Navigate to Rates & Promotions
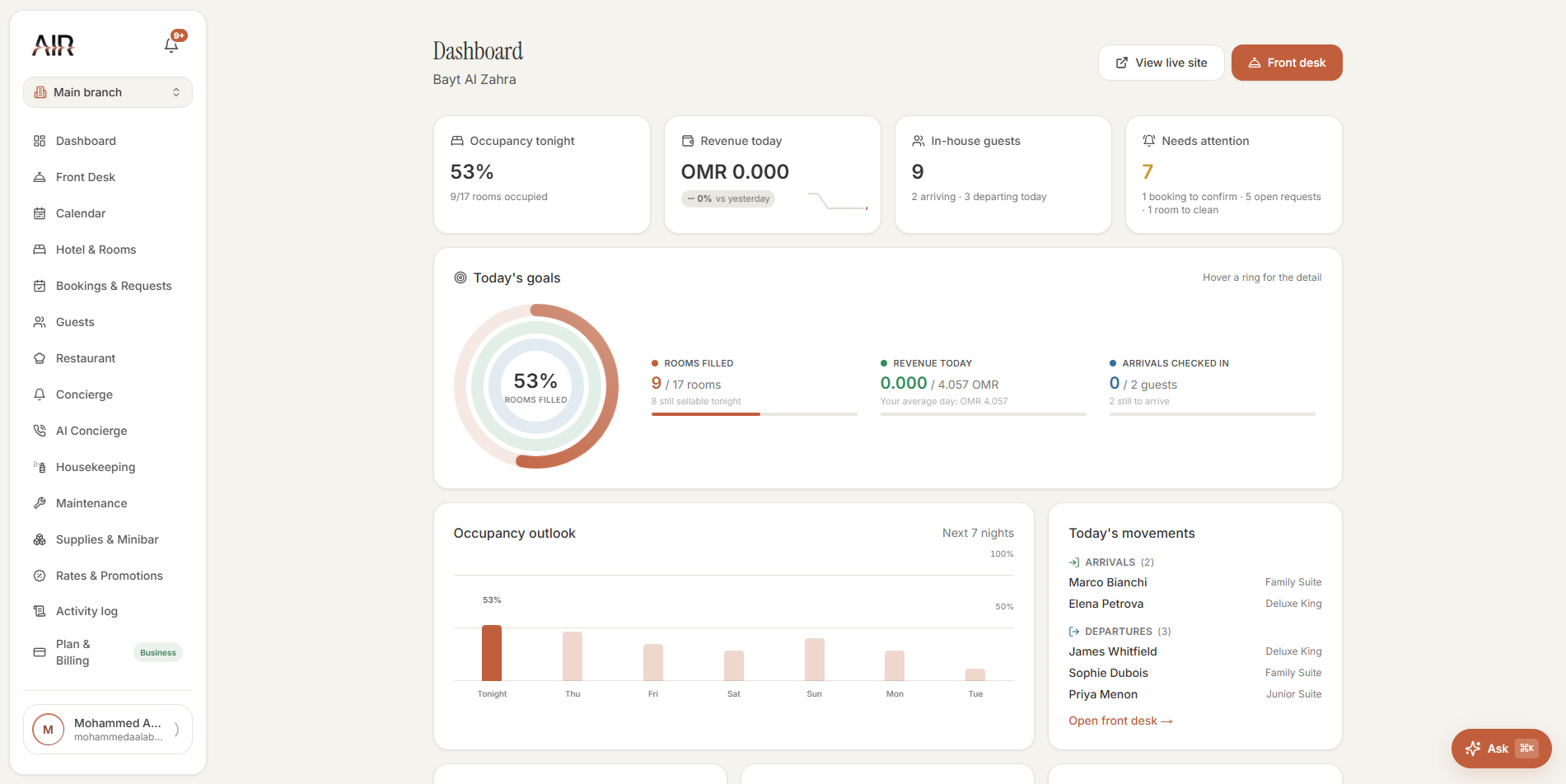1566x784 pixels. tap(108, 576)
